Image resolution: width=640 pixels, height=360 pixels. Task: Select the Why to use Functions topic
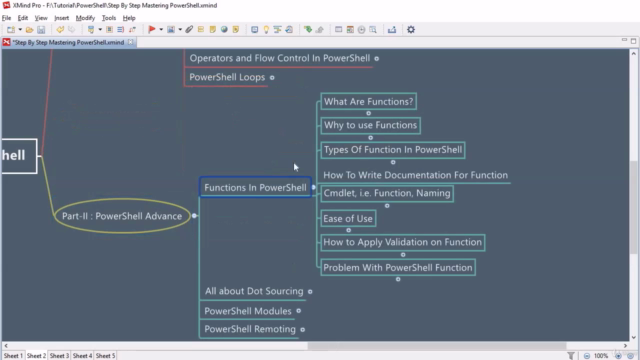click(x=371, y=125)
